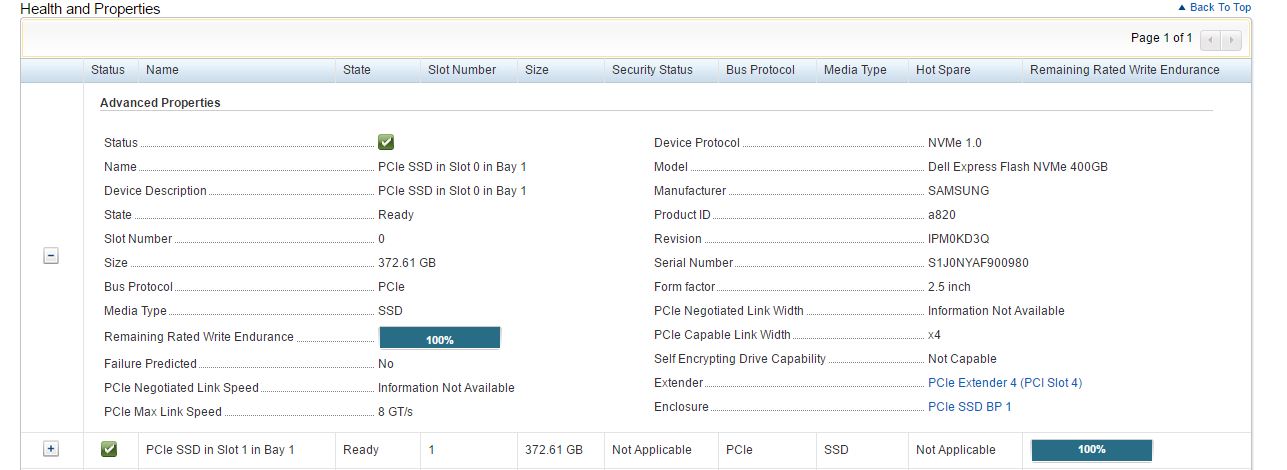Select the Self Encrypting Drive value 'Not Capable'
The height and width of the screenshot is (470, 1287).
962,359
